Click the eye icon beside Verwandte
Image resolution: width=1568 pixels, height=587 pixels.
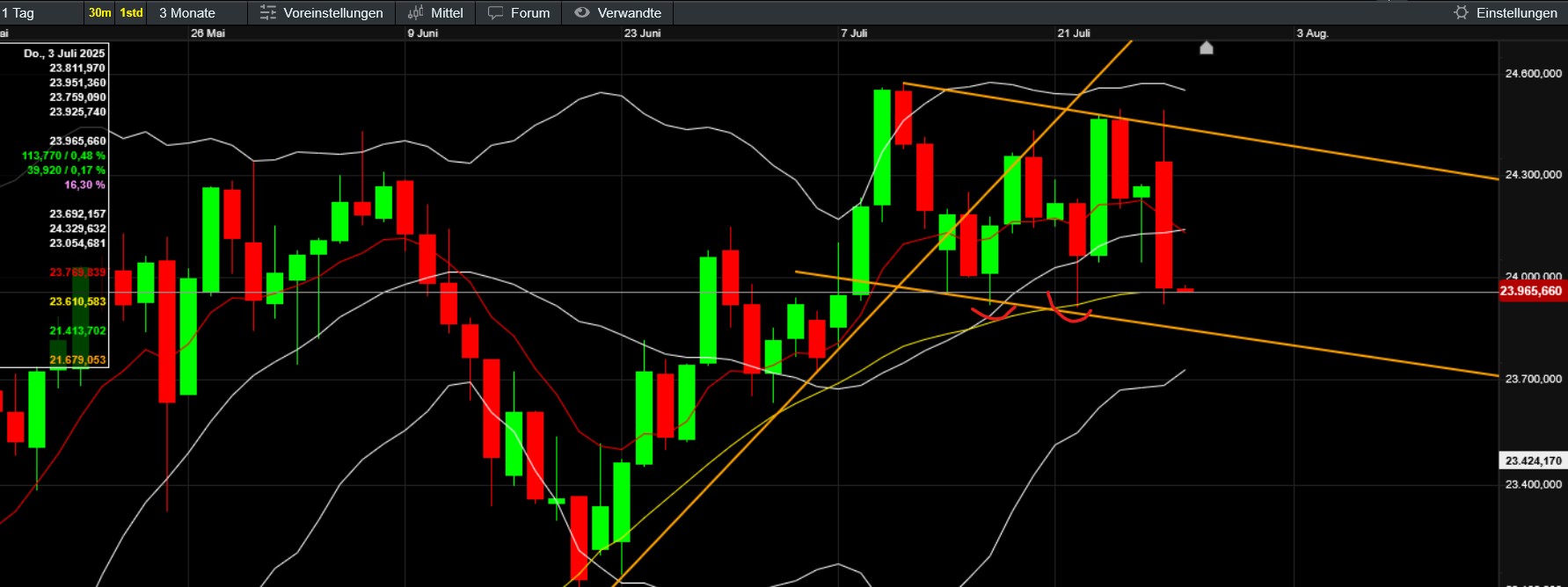[581, 12]
